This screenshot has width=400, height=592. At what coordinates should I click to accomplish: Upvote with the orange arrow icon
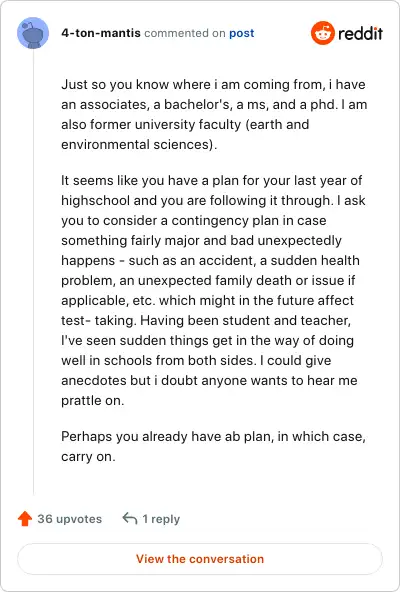click(x=25, y=519)
